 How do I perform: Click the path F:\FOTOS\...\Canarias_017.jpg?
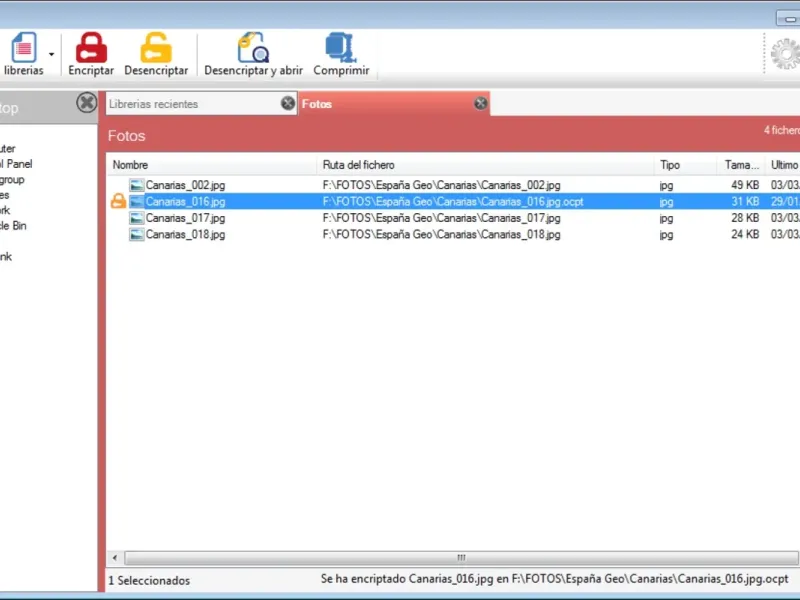coord(441,218)
